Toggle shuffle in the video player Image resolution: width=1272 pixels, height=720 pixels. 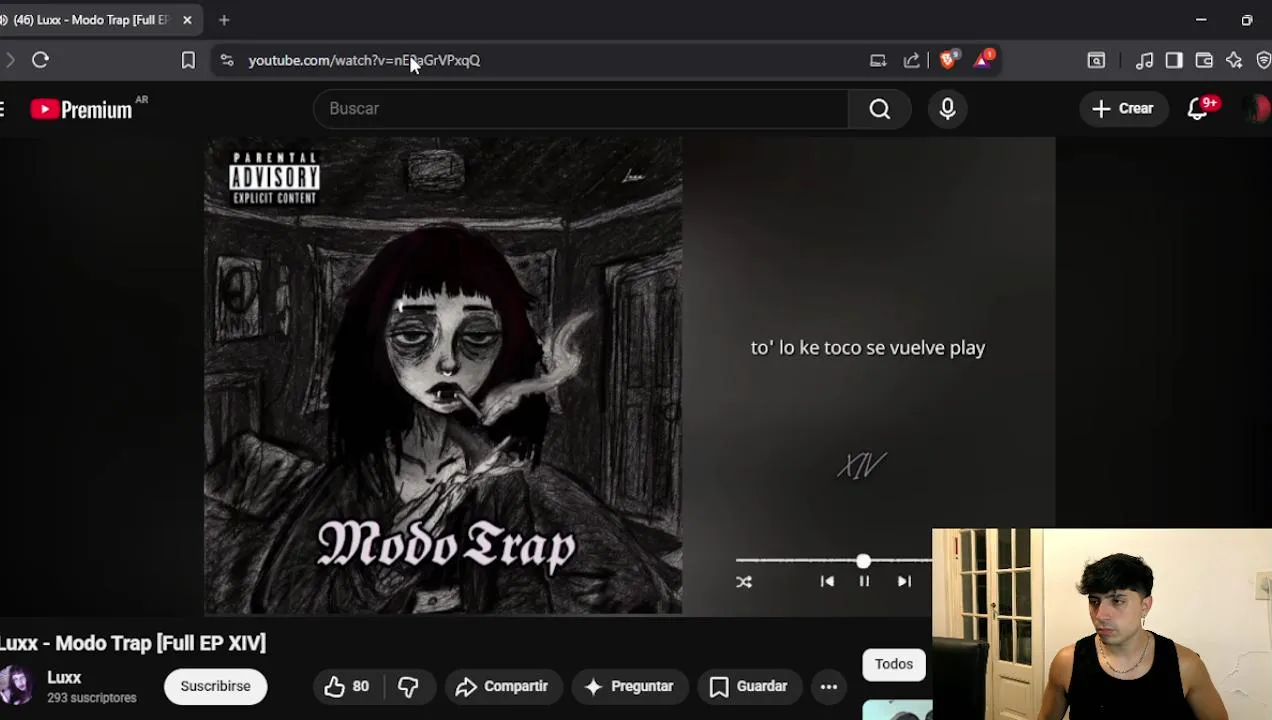click(744, 582)
